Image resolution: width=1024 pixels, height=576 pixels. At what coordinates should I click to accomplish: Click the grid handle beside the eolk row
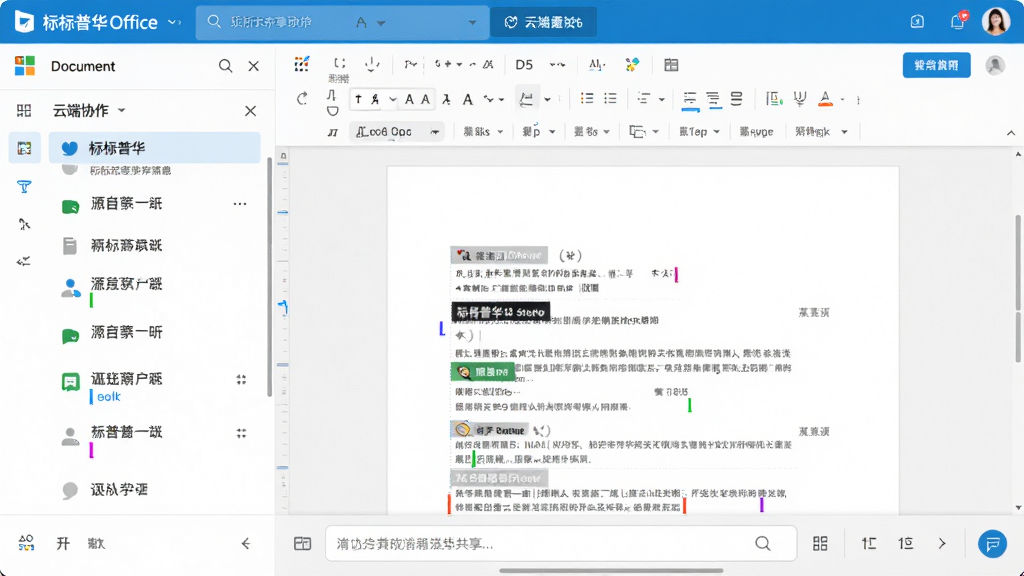pyautogui.click(x=241, y=379)
